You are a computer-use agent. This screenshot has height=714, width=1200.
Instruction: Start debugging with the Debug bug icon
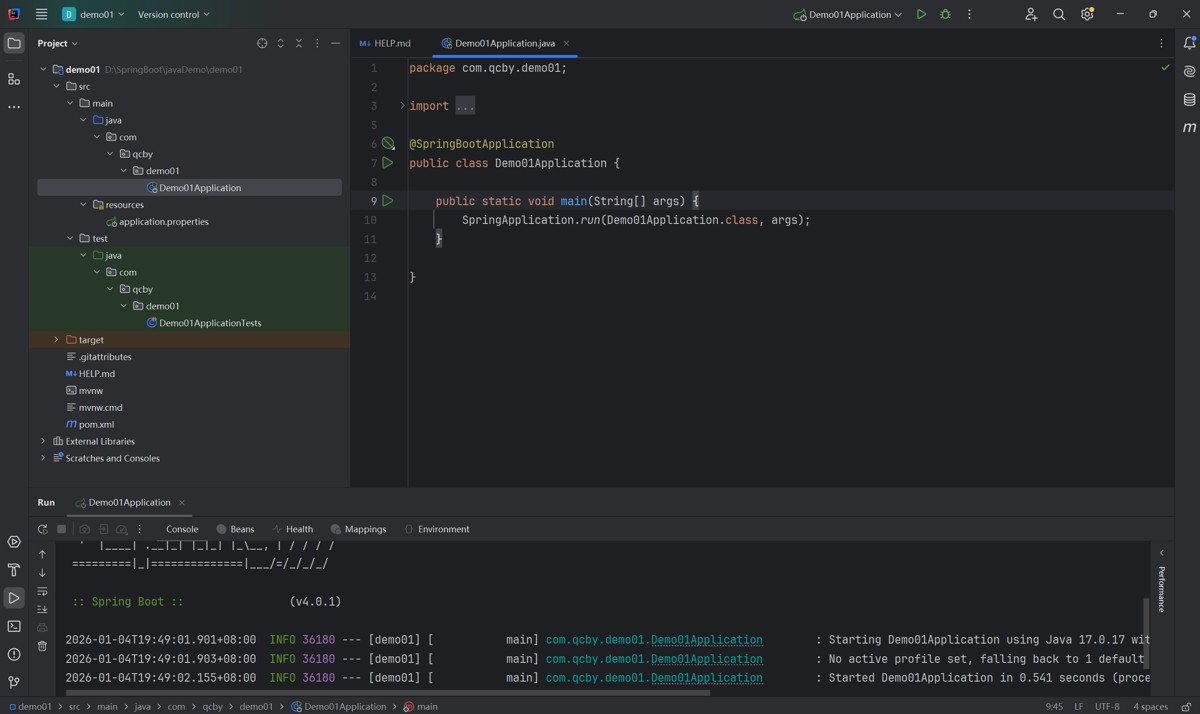(x=945, y=15)
